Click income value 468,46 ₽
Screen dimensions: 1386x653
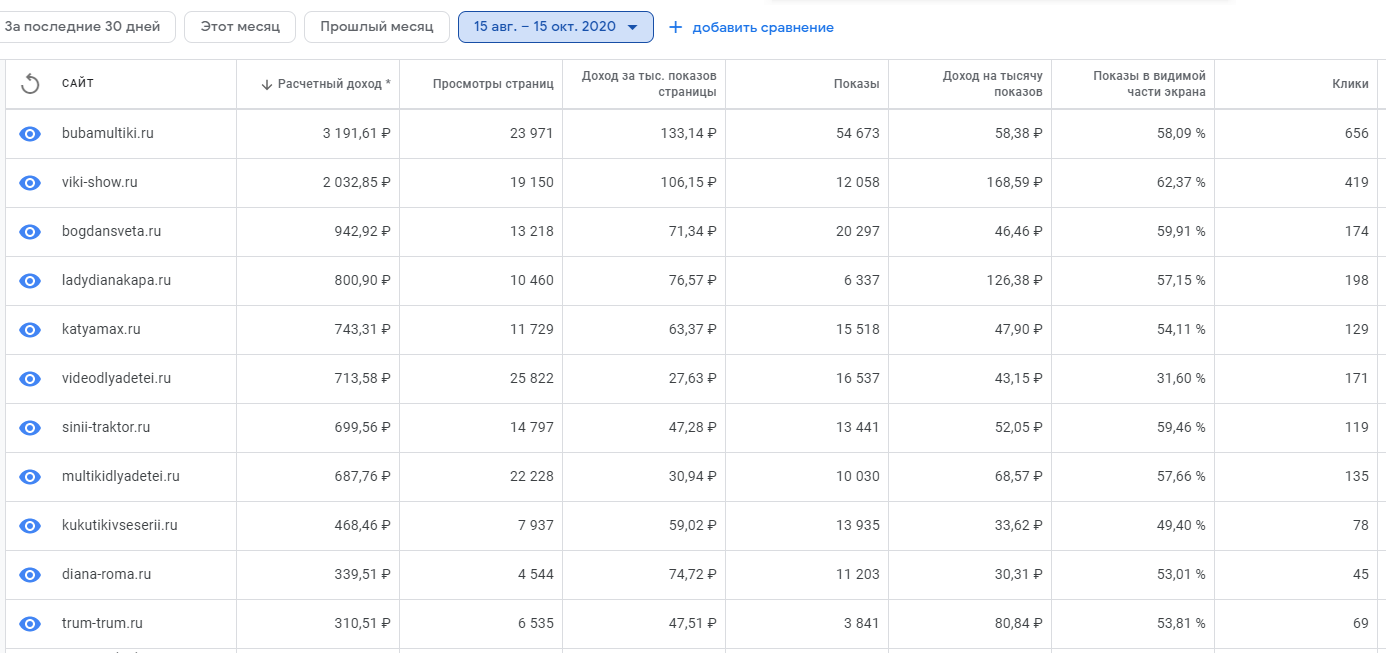click(363, 525)
